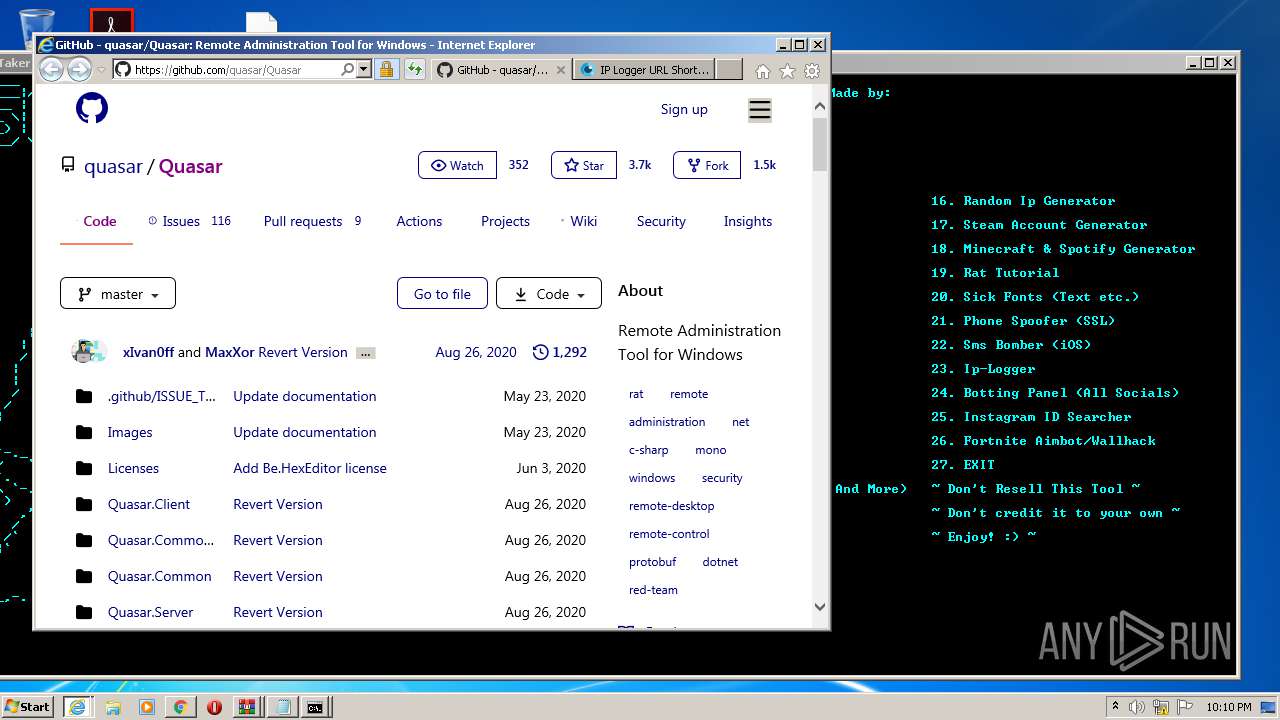Open Windows Media Player taskbar icon
Screen dimensions: 1280x720
point(147,707)
